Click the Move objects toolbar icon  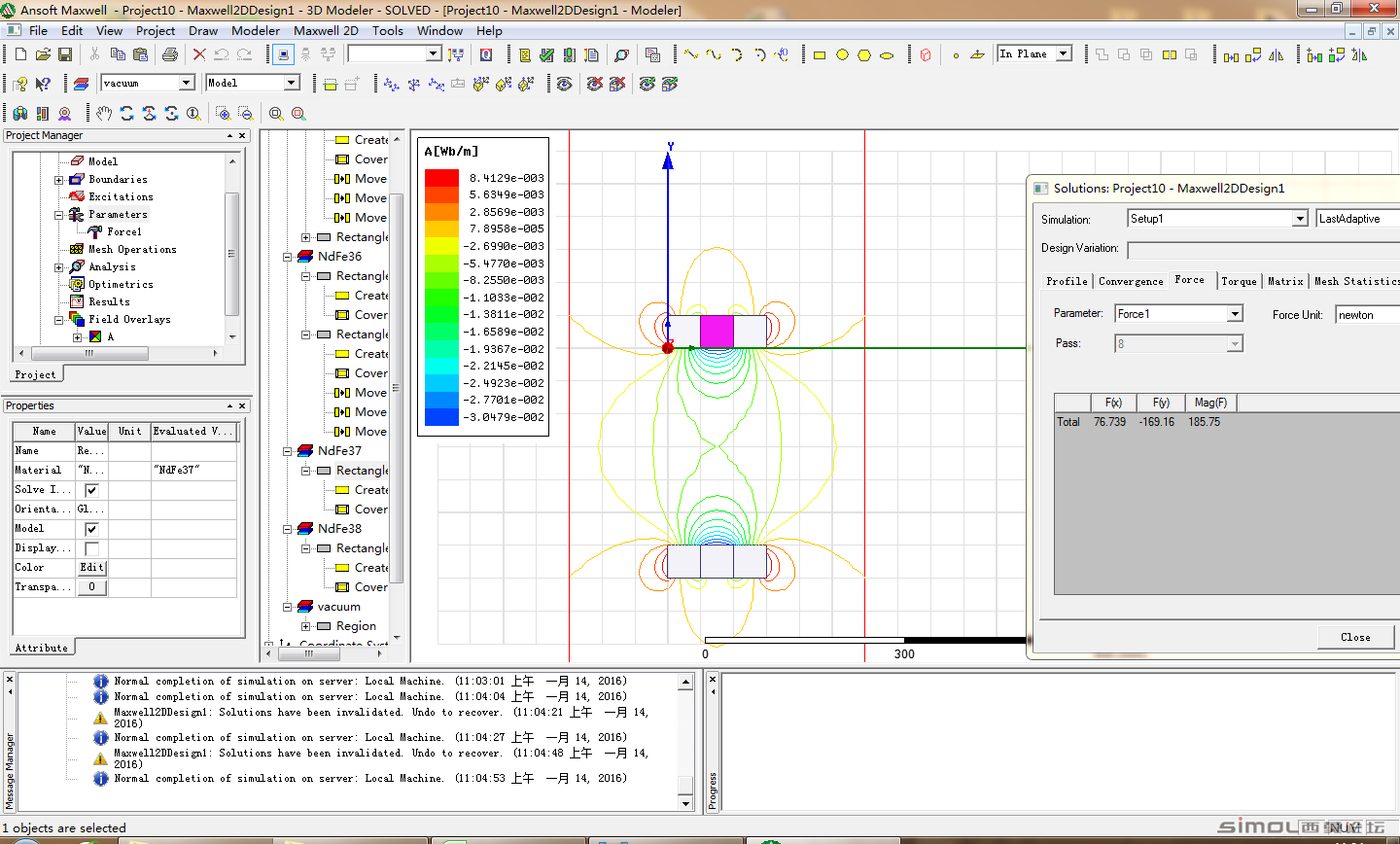[1231, 55]
